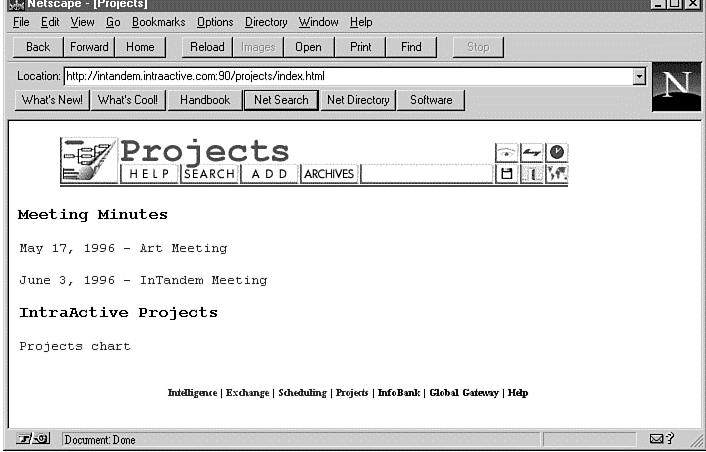Click the Netscape N logo
The image size is (706, 452).
pyautogui.click(x=675, y=87)
